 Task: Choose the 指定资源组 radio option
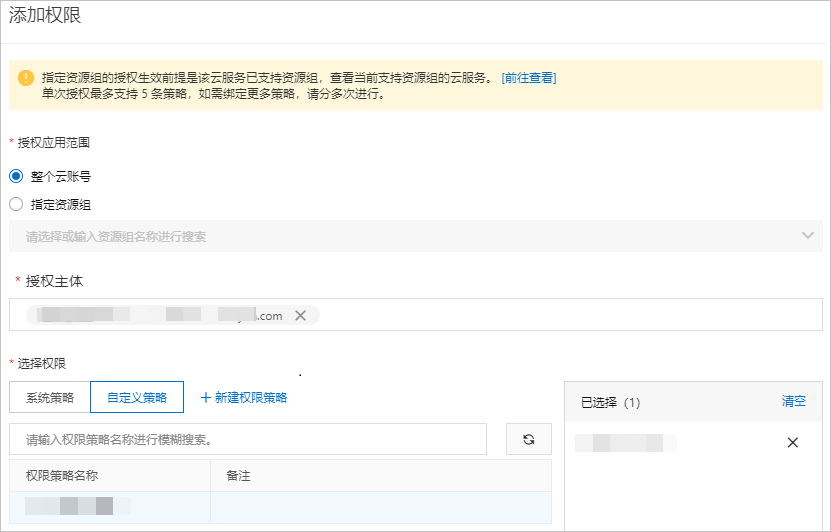point(16,204)
